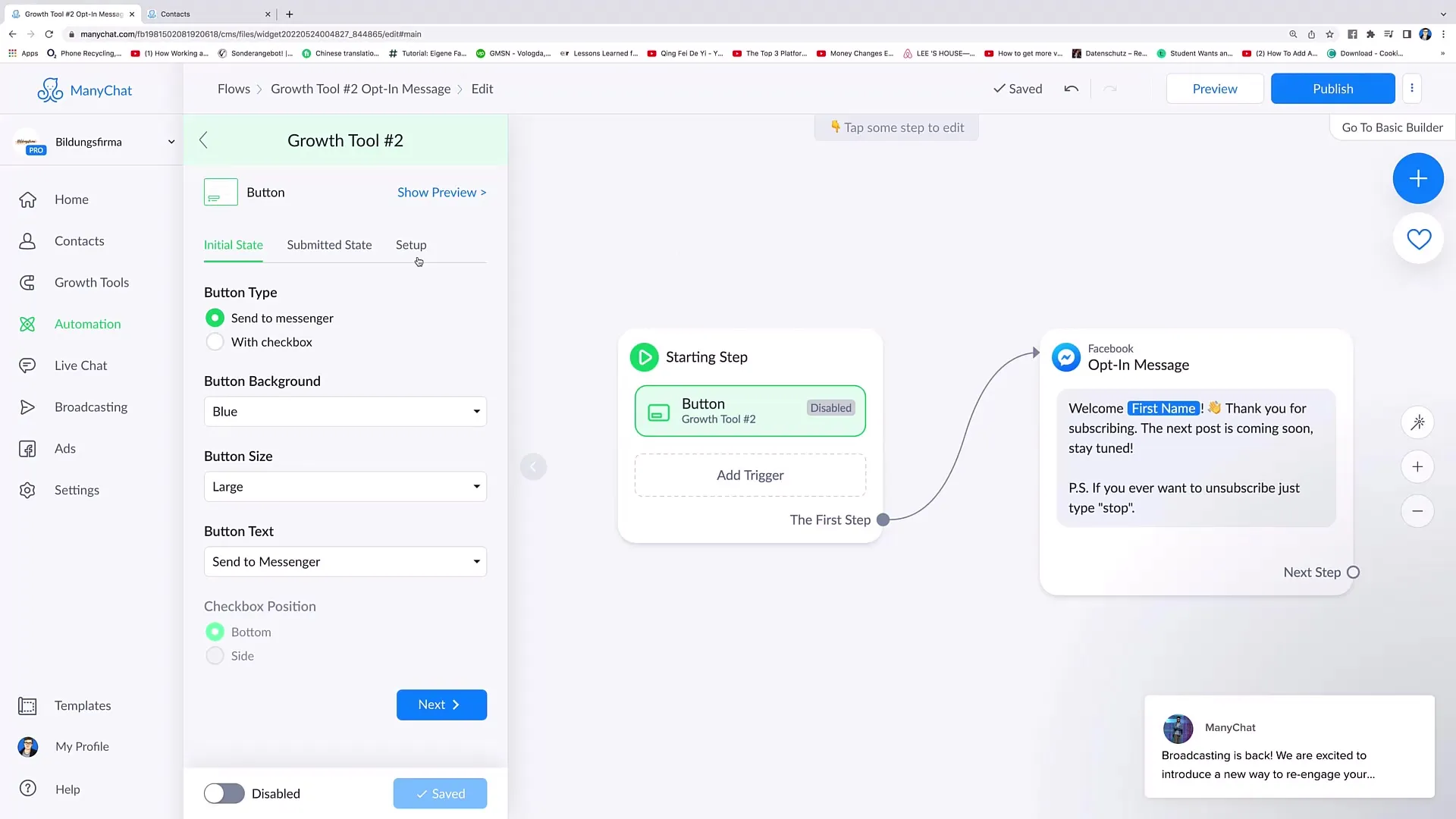Click the Live Chat sidebar icon
This screenshot has width=1456, height=819.
[x=28, y=365]
